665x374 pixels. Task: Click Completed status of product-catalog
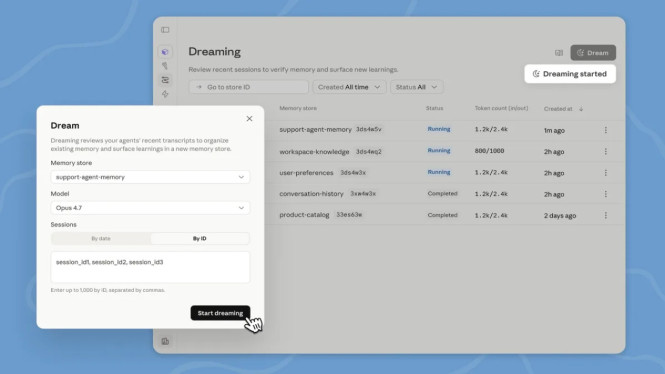442,215
